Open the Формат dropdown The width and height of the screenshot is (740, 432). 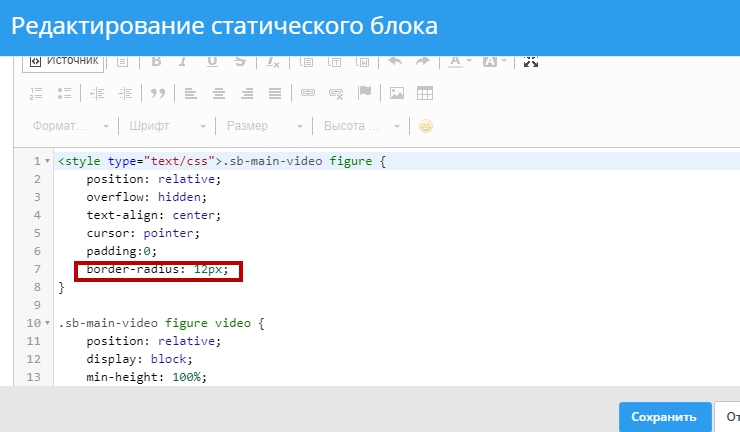coord(70,127)
